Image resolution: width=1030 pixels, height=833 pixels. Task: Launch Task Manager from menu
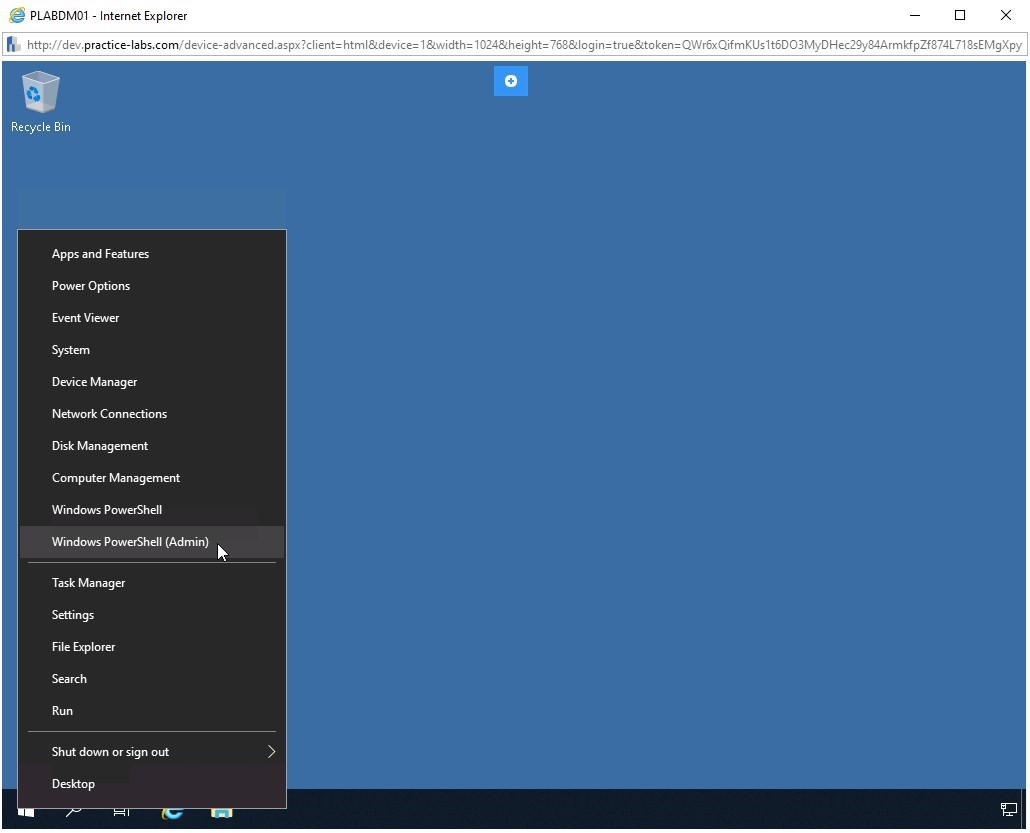89,583
